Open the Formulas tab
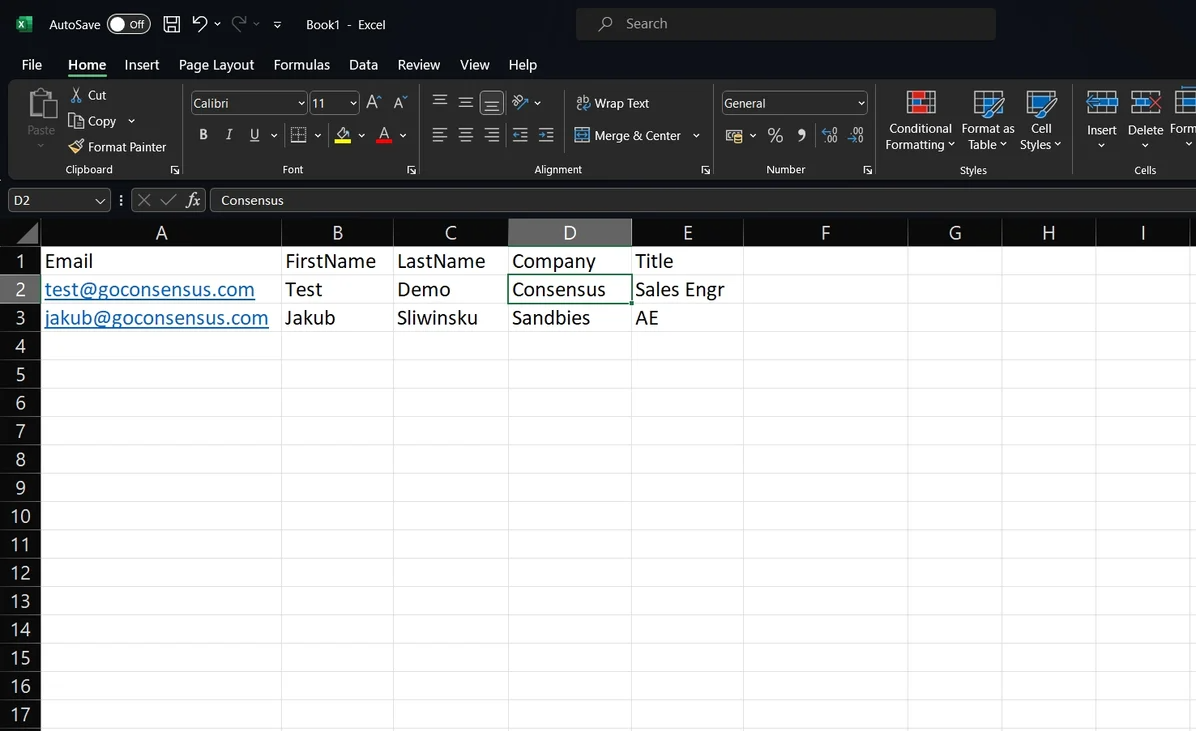1196x731 pixels. (x=302, y=65)
